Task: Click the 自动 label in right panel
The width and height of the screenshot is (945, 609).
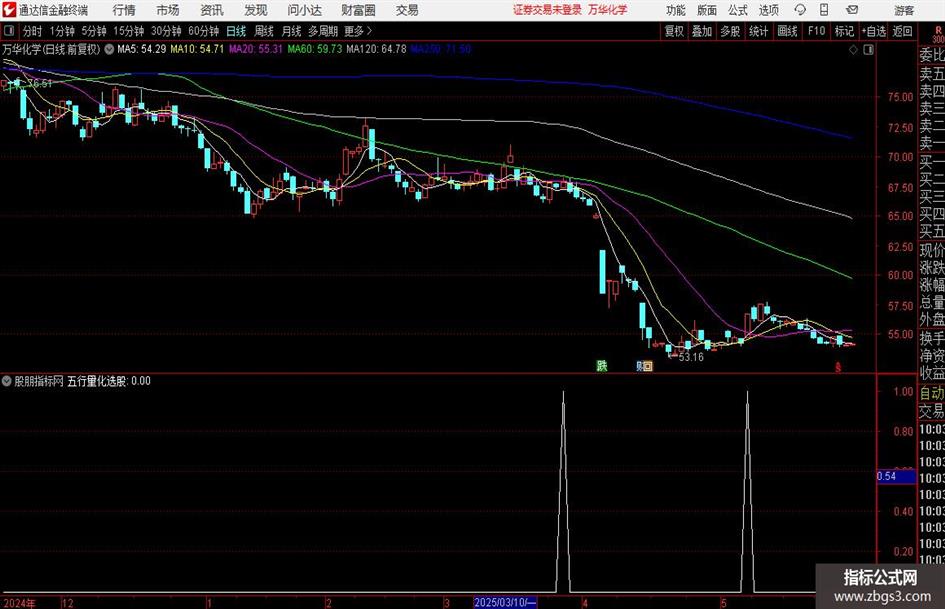Action: [x=932, y=393]
